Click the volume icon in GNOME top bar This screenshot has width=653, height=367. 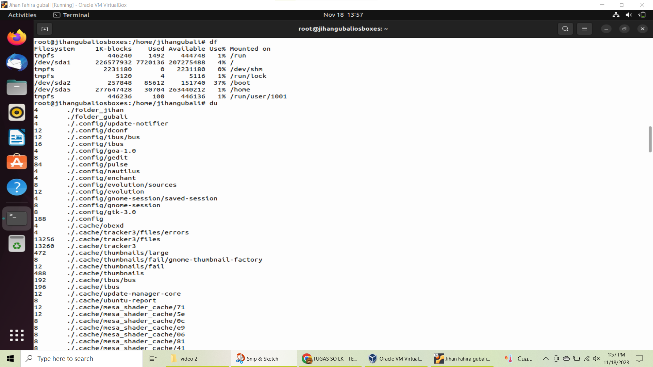pyautogui.click(x=629, y=15)
